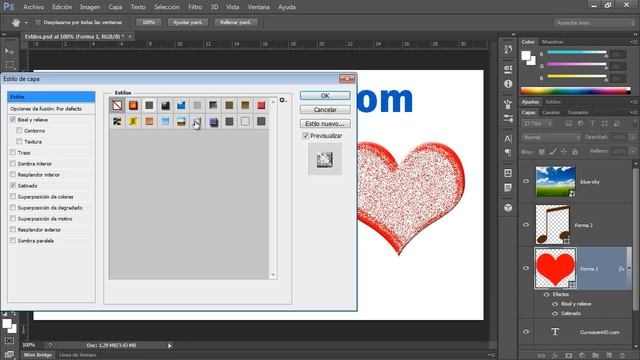Collapse the Forma 1 layer effects arrow
Image resolution: width=640 pixels, height=360 pixels.
(x=629, y=269)
